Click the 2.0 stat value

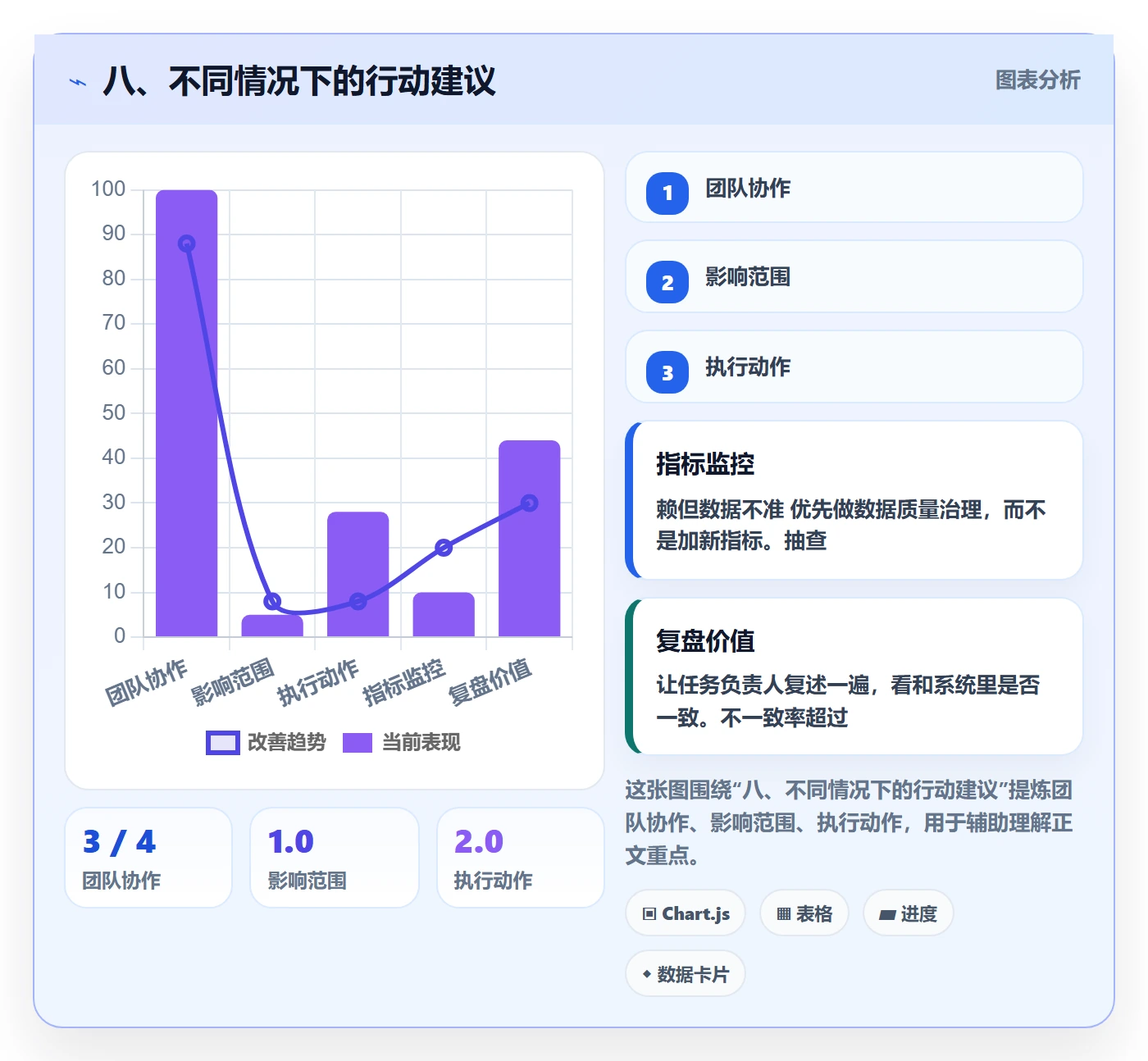coord(479,842)
